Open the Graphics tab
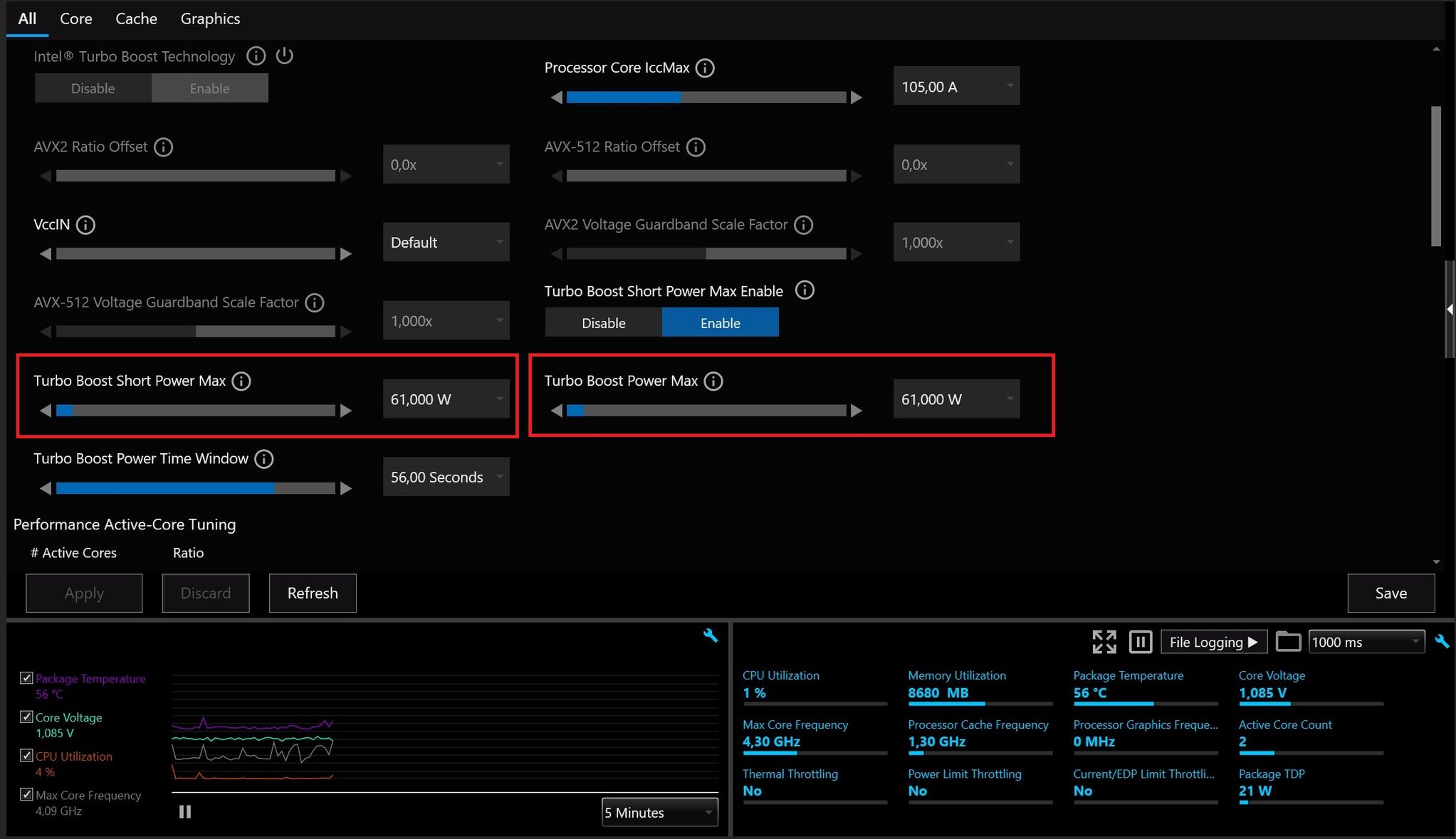Viewport: 1456px width, 839px height. click(x=210, y=19)
